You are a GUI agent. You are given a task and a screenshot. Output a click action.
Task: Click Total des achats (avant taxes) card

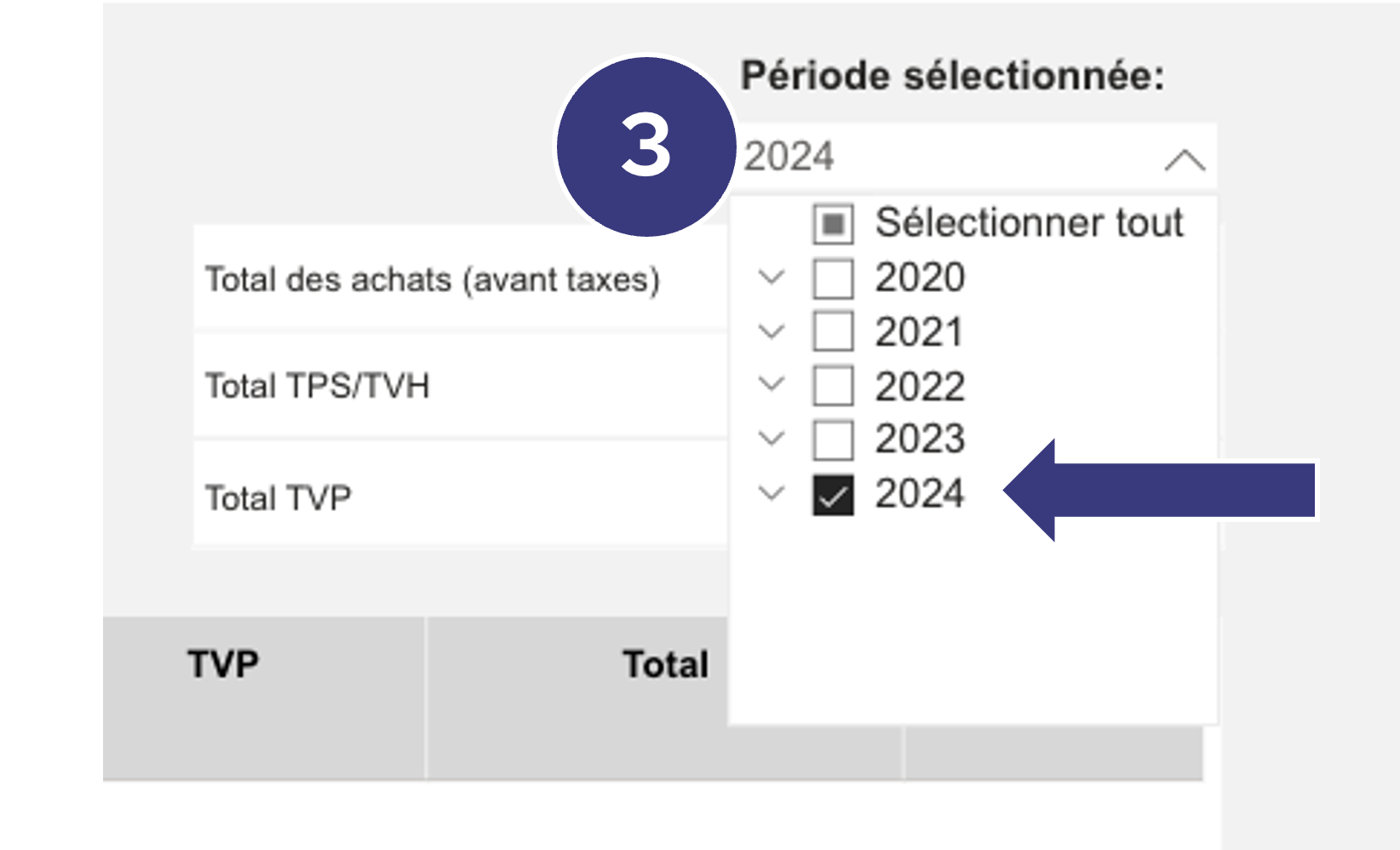pyautogui.click(x=461, y=279)
